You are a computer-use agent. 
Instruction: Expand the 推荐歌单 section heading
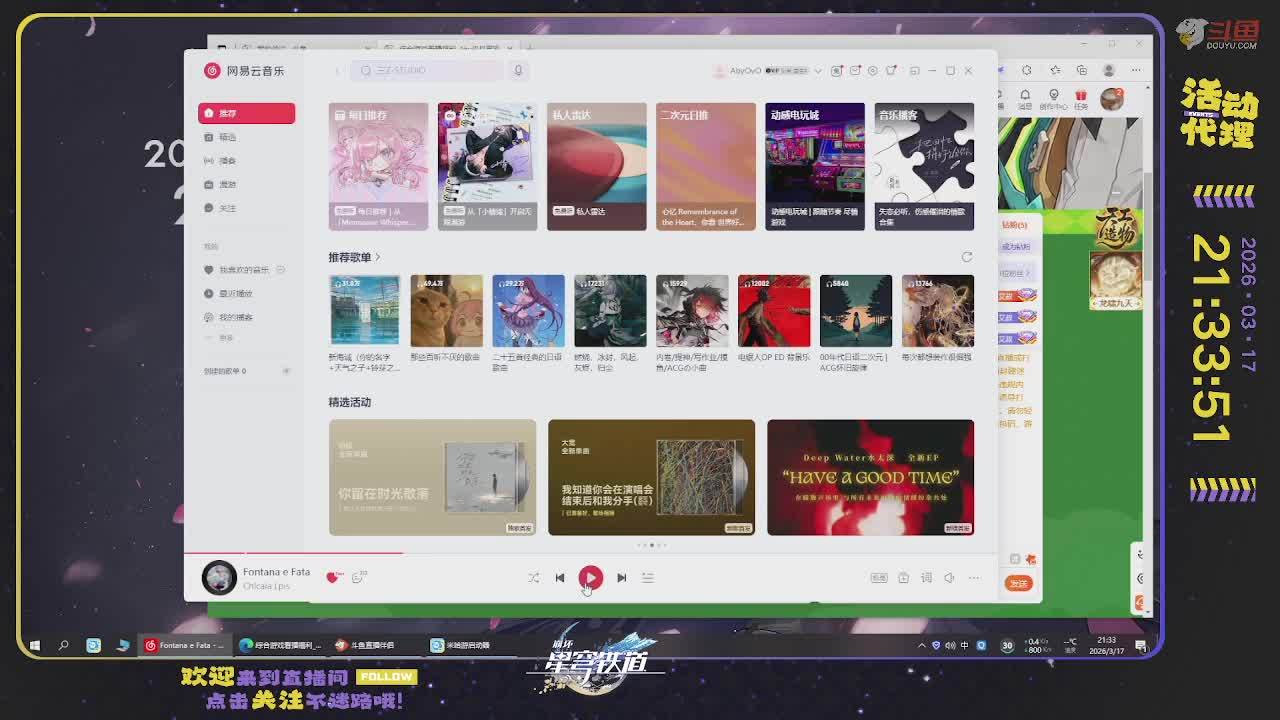click(354, 257)
